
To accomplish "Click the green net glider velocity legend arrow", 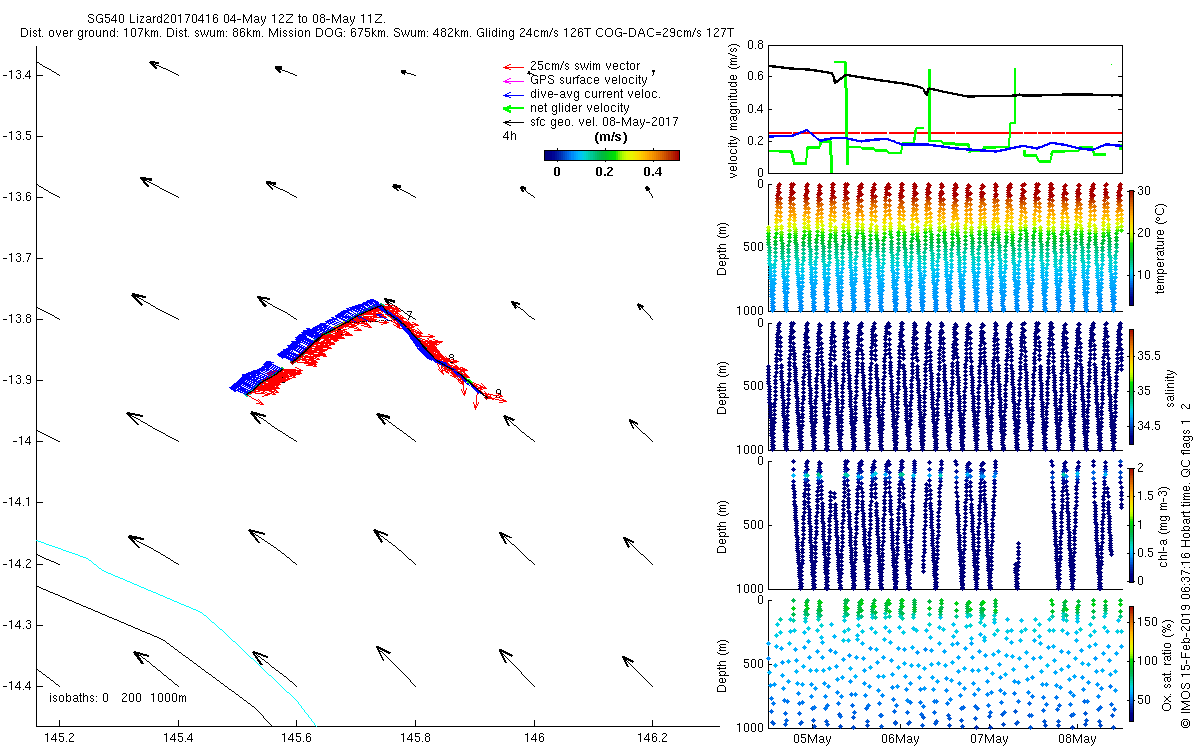I will 514,108.
